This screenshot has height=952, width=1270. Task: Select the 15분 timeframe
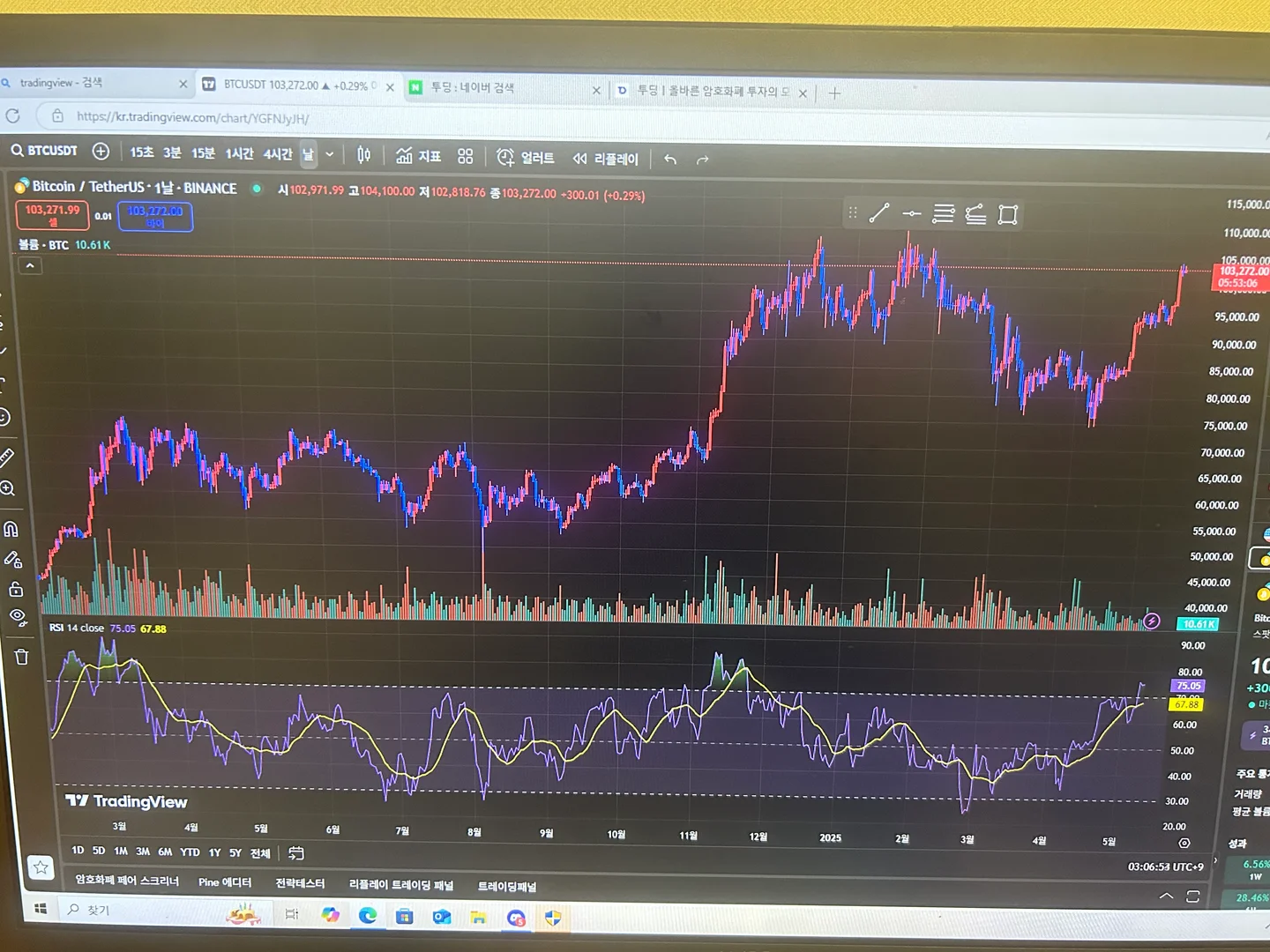pyautogui.click(x=203, y=153)
